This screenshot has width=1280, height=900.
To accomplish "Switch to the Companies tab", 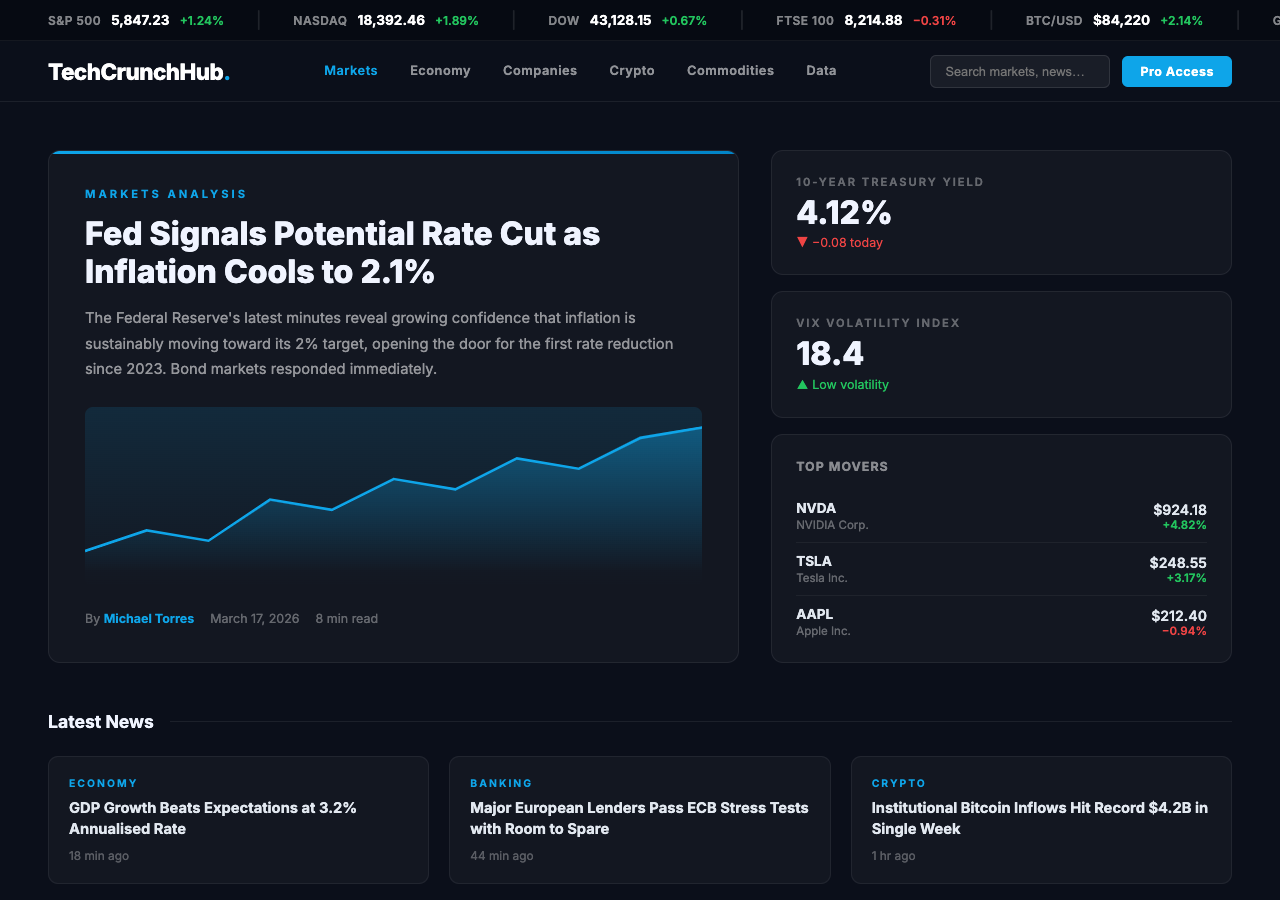I will coord(540,71).
